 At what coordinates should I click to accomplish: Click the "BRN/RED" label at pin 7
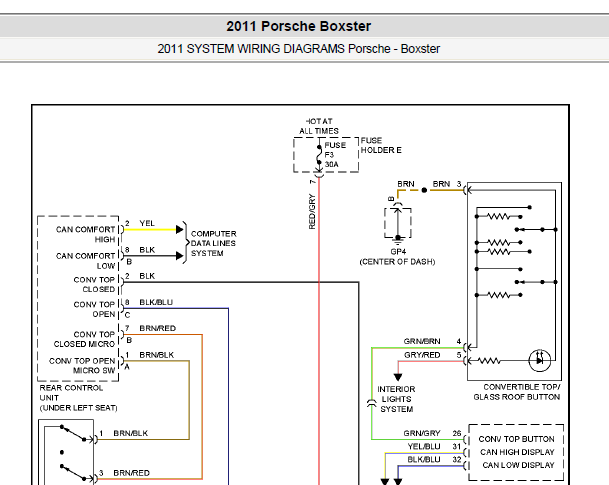(157, 328)
